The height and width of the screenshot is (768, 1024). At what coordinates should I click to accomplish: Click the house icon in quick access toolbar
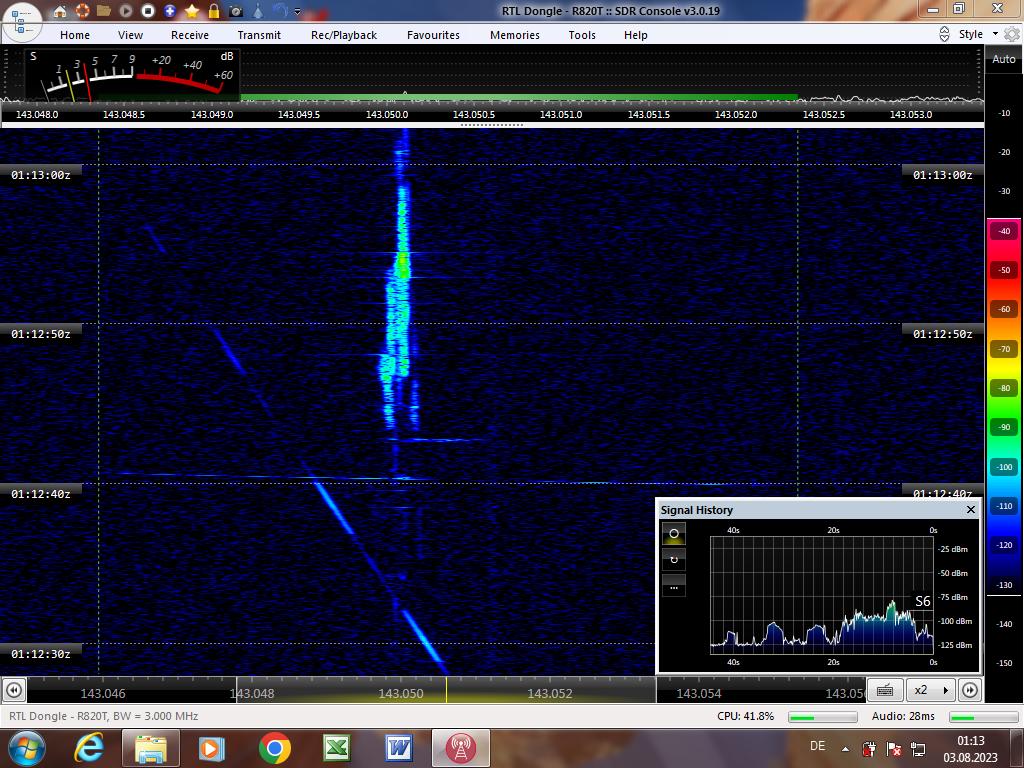(x=60, y=11)
